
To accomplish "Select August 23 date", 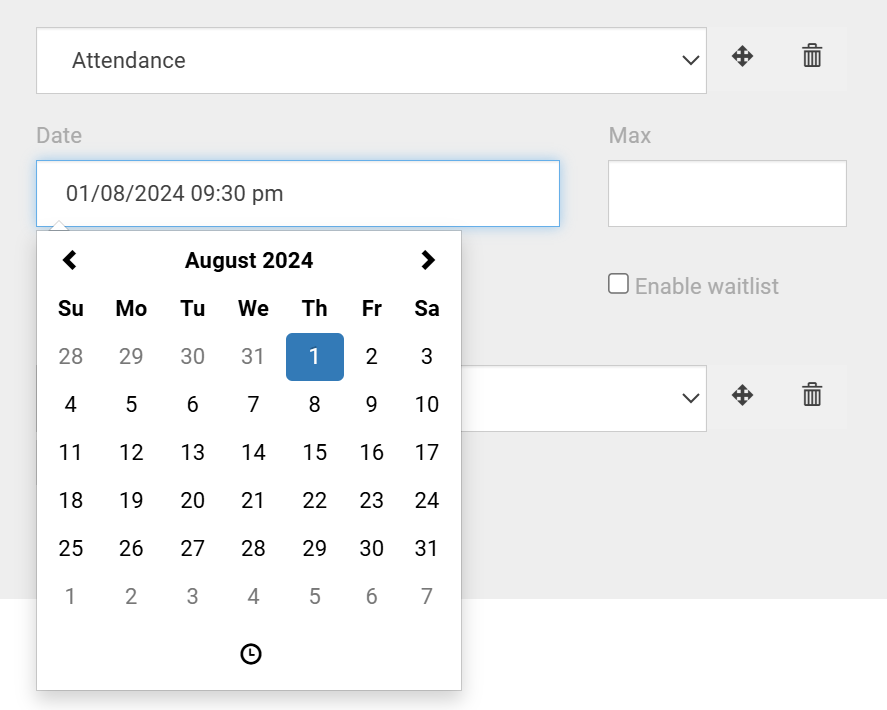I will point(371,501).
